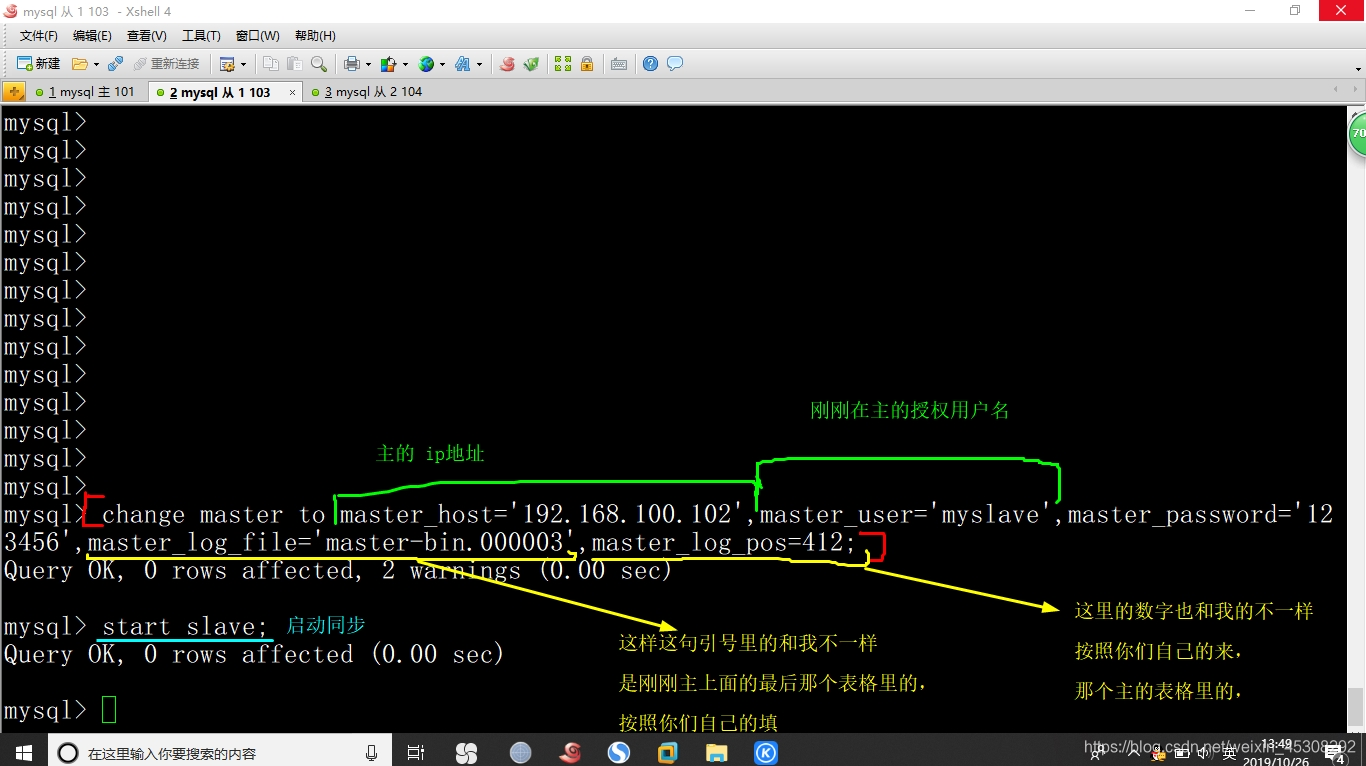Open the 工具(T) menu
The image size is (1366, 766).
pyautogui.click(x=201, y=36)
